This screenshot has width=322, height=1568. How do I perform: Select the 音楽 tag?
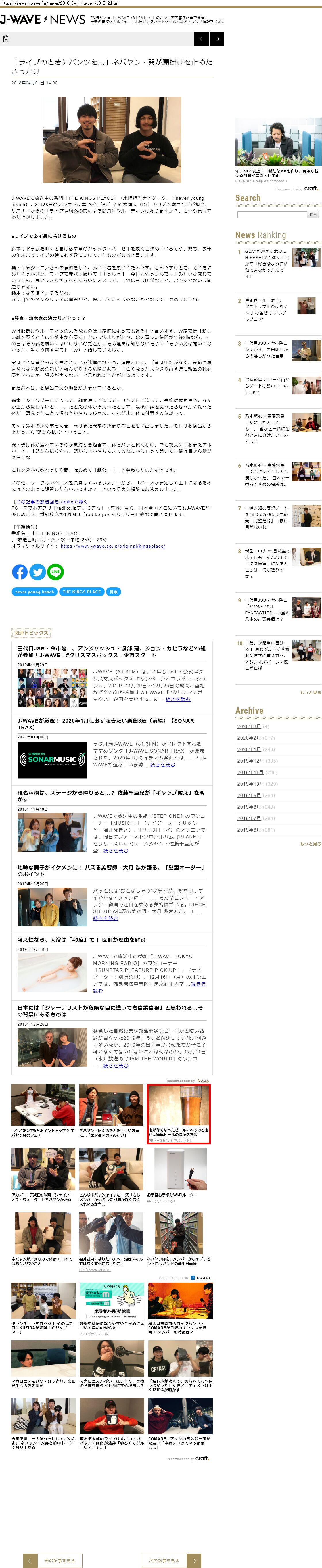click(x=113, y=591)
